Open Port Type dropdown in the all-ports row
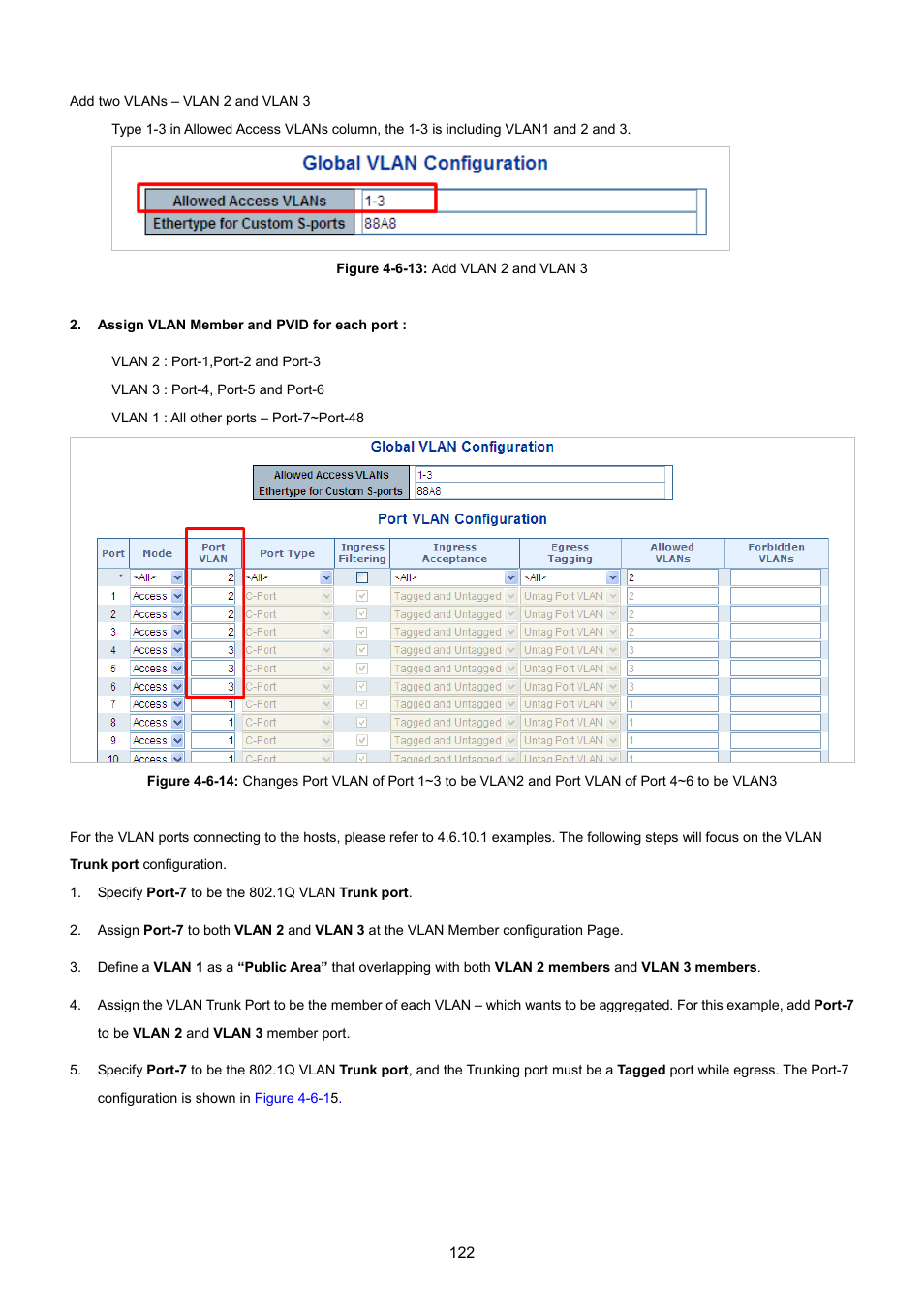Viewport: 924px width, 1308px height. point(288,577)
